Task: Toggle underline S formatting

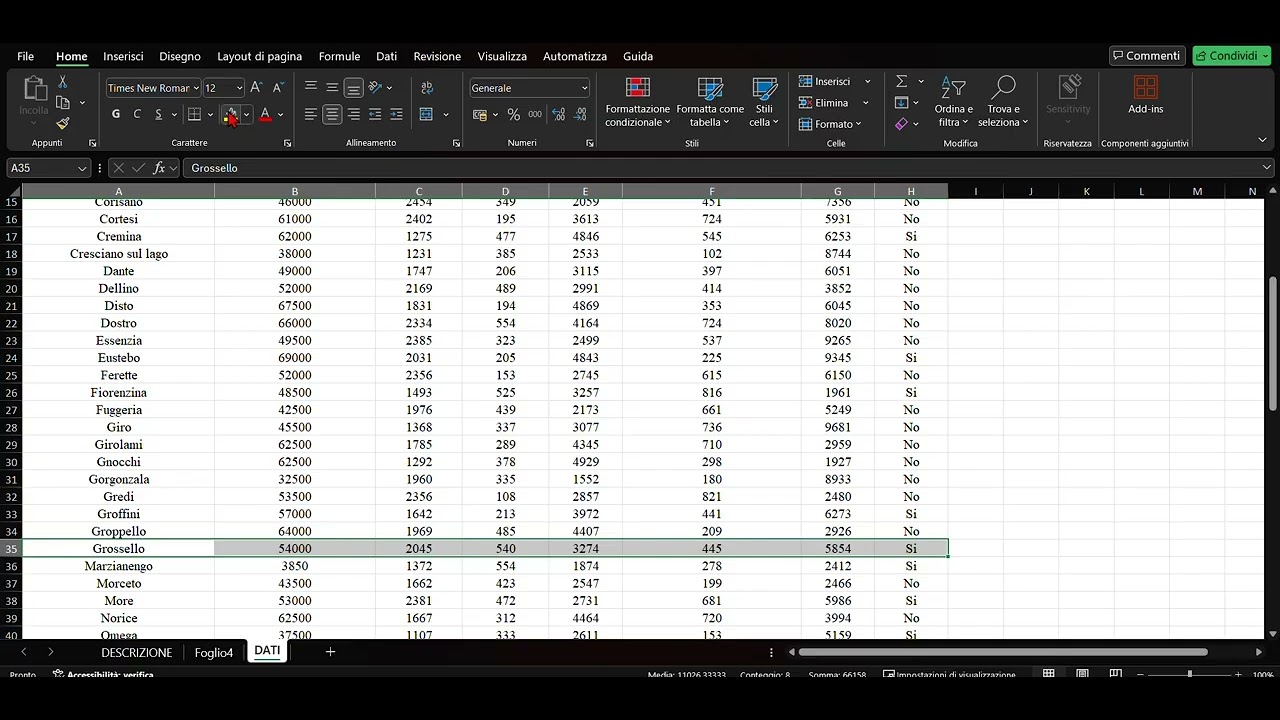Action: click(x=158, y=115)
